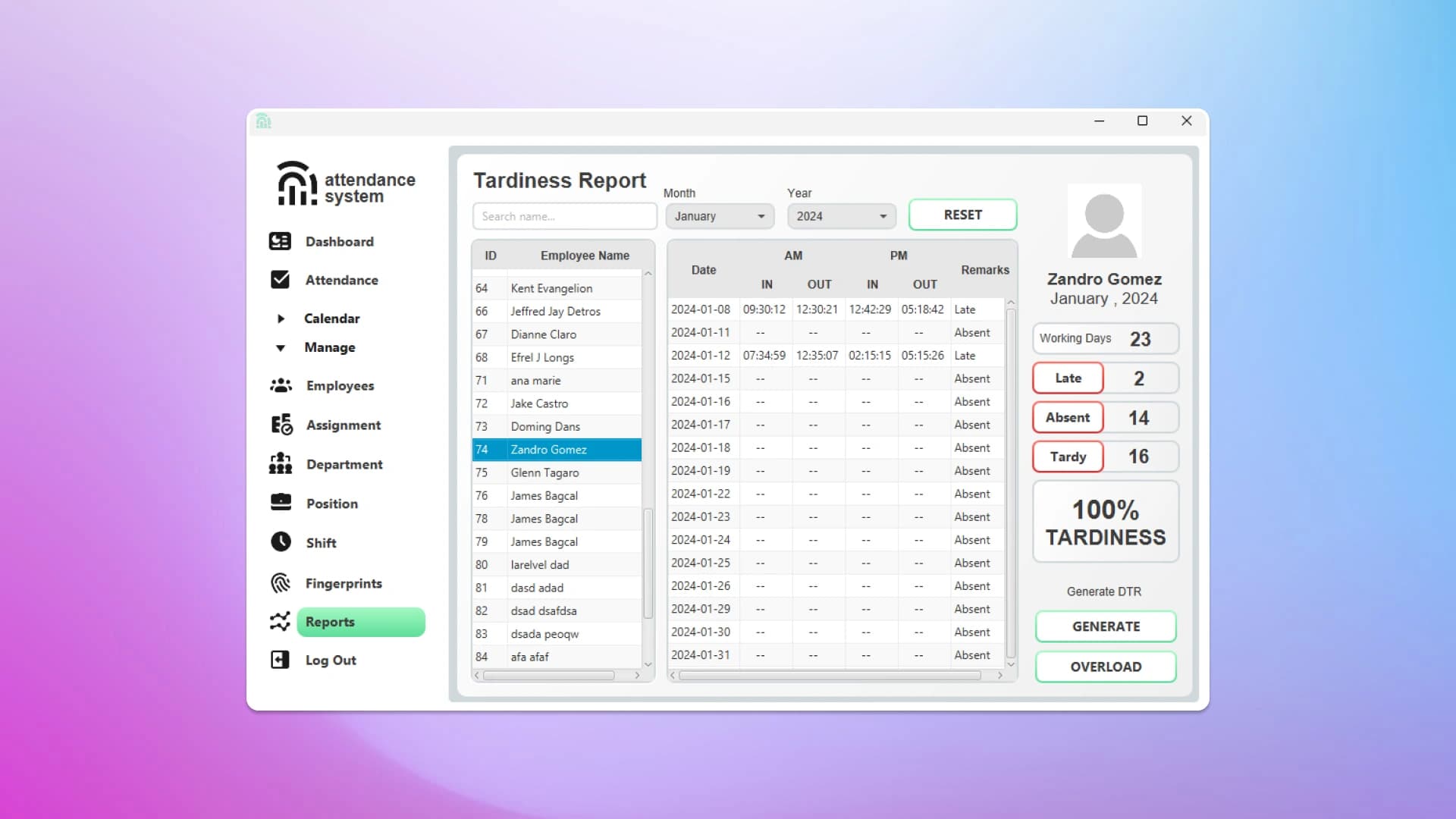Click the OVERLOAD button

[1105, 667]
